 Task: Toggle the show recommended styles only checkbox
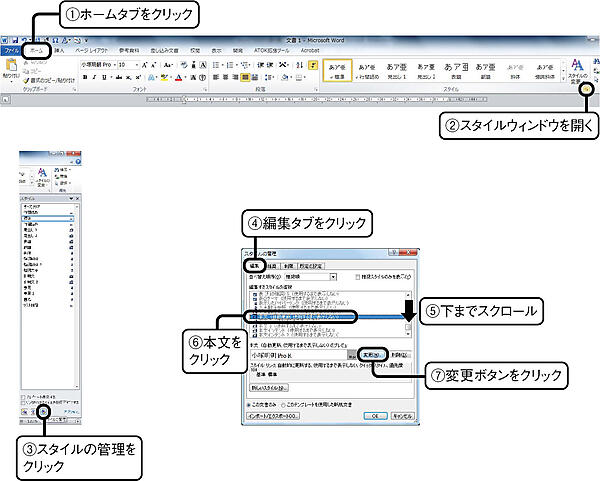(x=356, y=276)
